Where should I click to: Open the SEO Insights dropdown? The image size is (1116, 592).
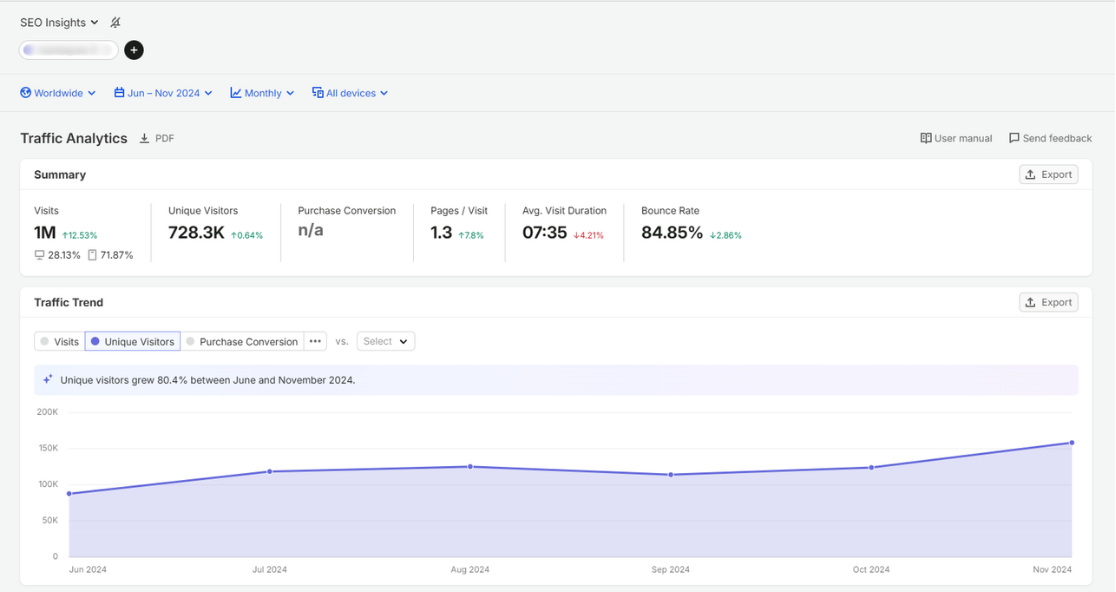pyautogui.click(x=59, y=23)
